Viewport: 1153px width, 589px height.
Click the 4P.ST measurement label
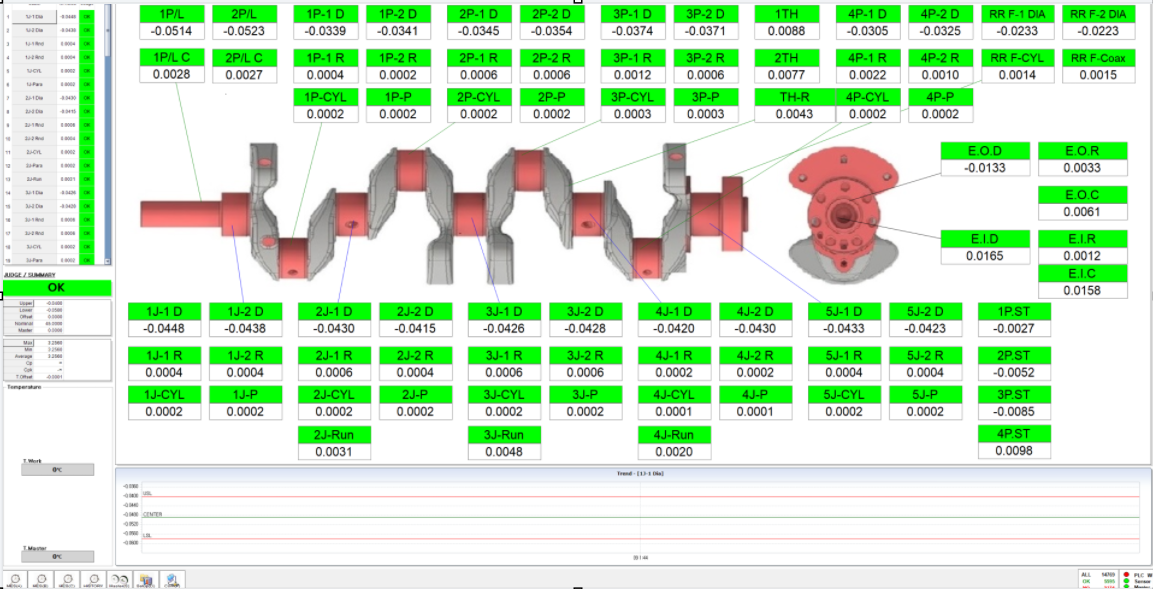pyautogui.click(x=1013, y=433)
